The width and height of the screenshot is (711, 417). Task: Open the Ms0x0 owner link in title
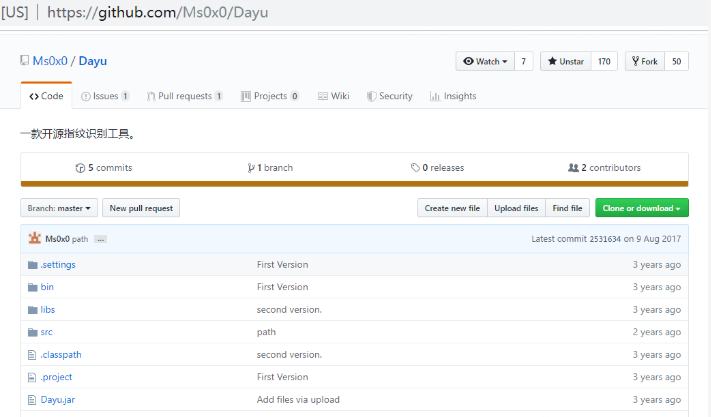tap(50, 61)
